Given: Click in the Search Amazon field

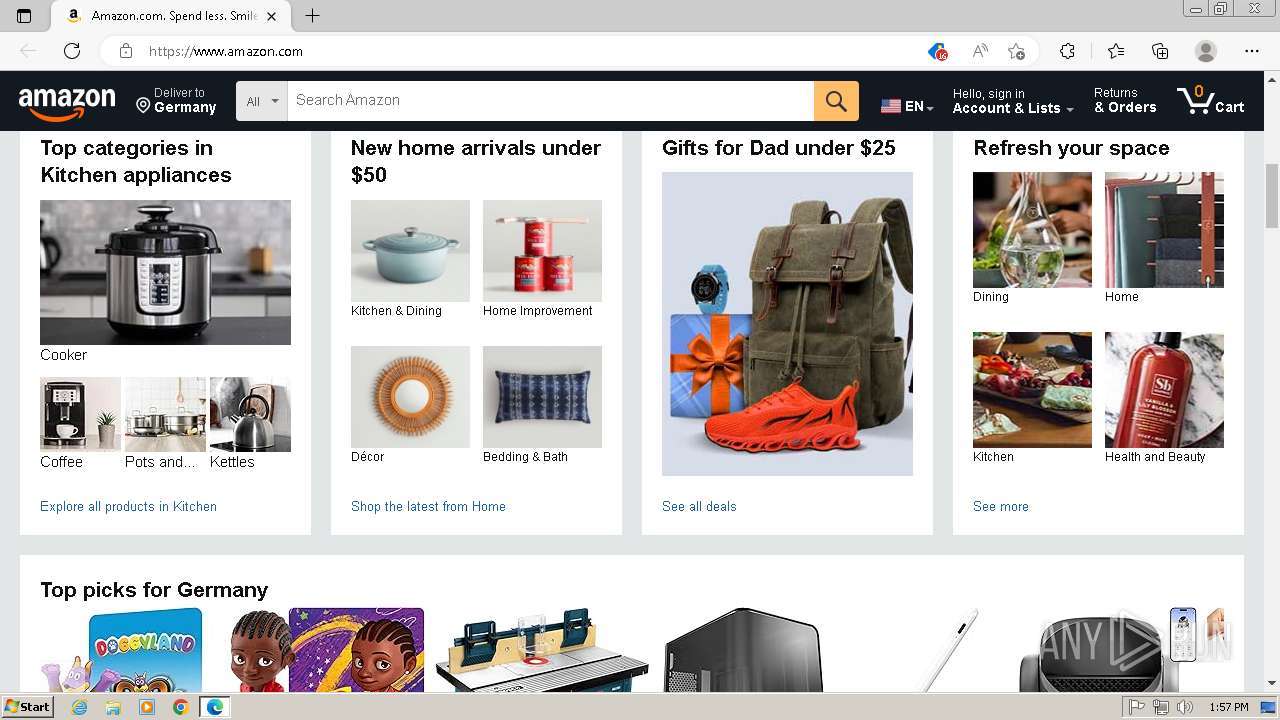Looking at the screenshot, I should click(x=550, y=101).
